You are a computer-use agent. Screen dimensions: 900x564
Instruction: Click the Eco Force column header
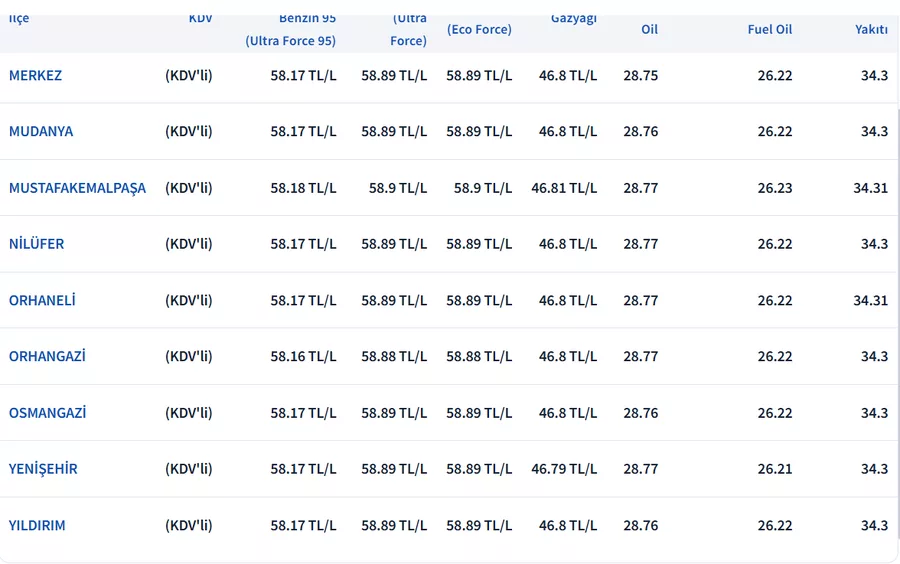click(479, 29)
